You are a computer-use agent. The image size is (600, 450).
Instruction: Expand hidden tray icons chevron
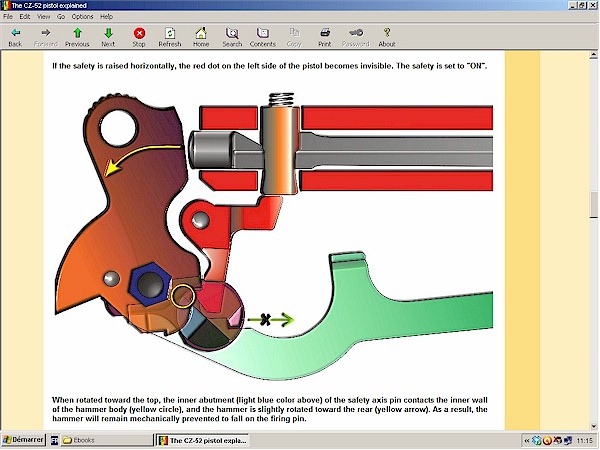(x=527, y=441)
